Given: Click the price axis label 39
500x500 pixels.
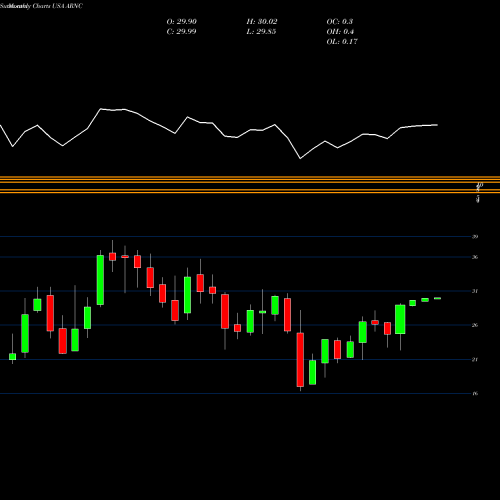Looking at the screenshot, I should (x=475, y=237).
